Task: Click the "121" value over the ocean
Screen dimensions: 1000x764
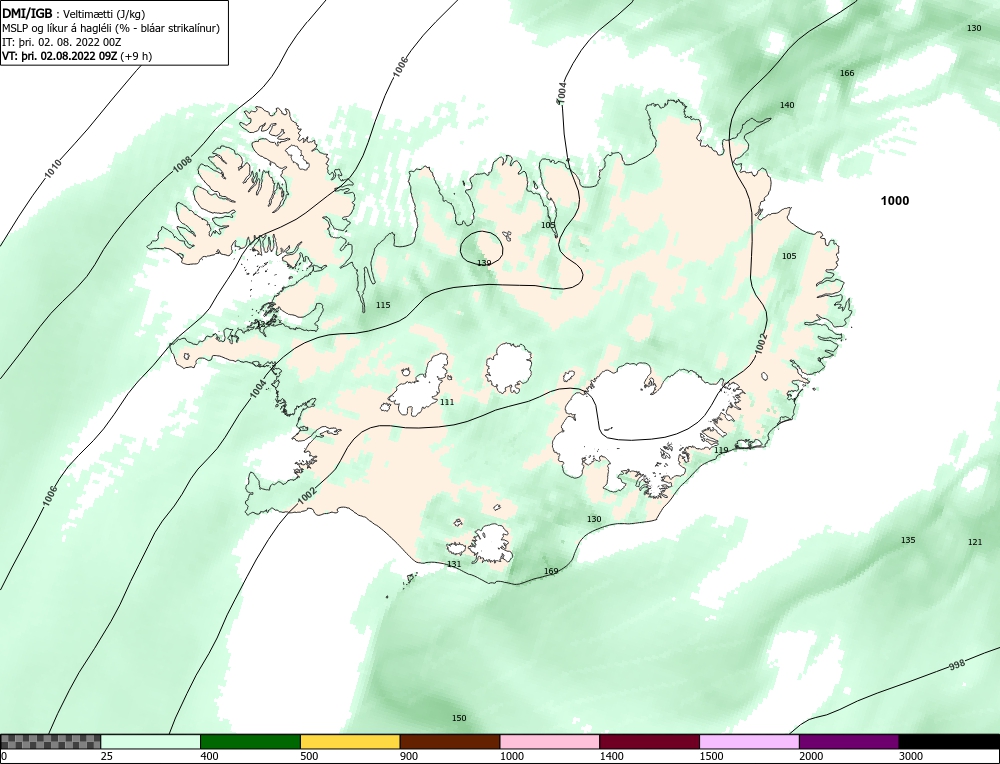Action: (x=975, y=542)
